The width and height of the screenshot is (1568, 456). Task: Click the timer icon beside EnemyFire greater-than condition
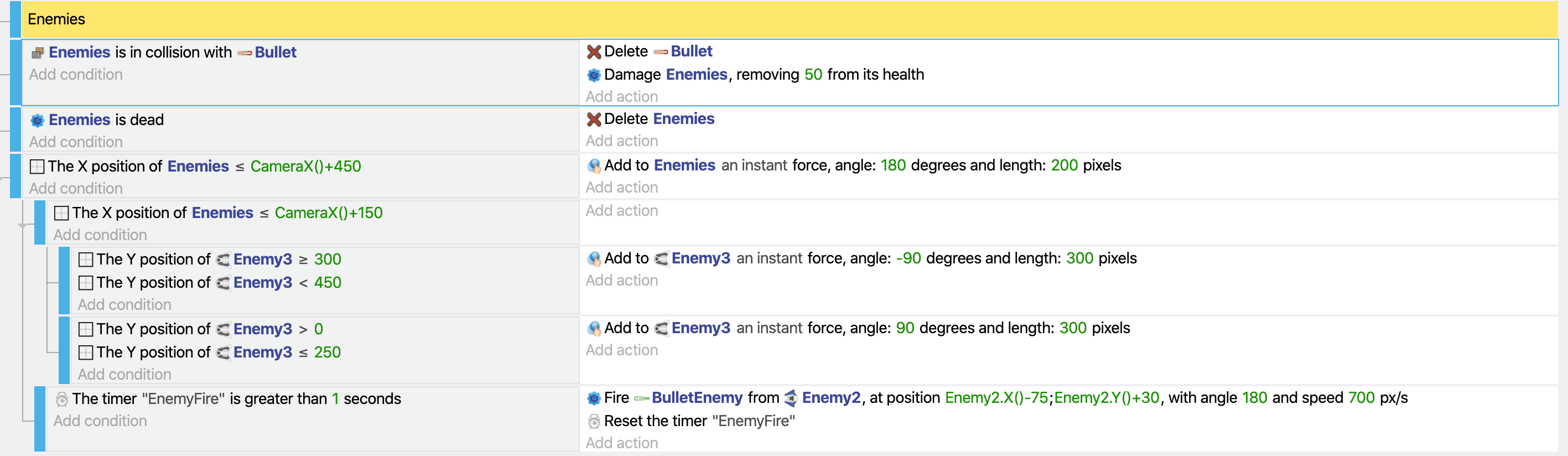[61, 399]
